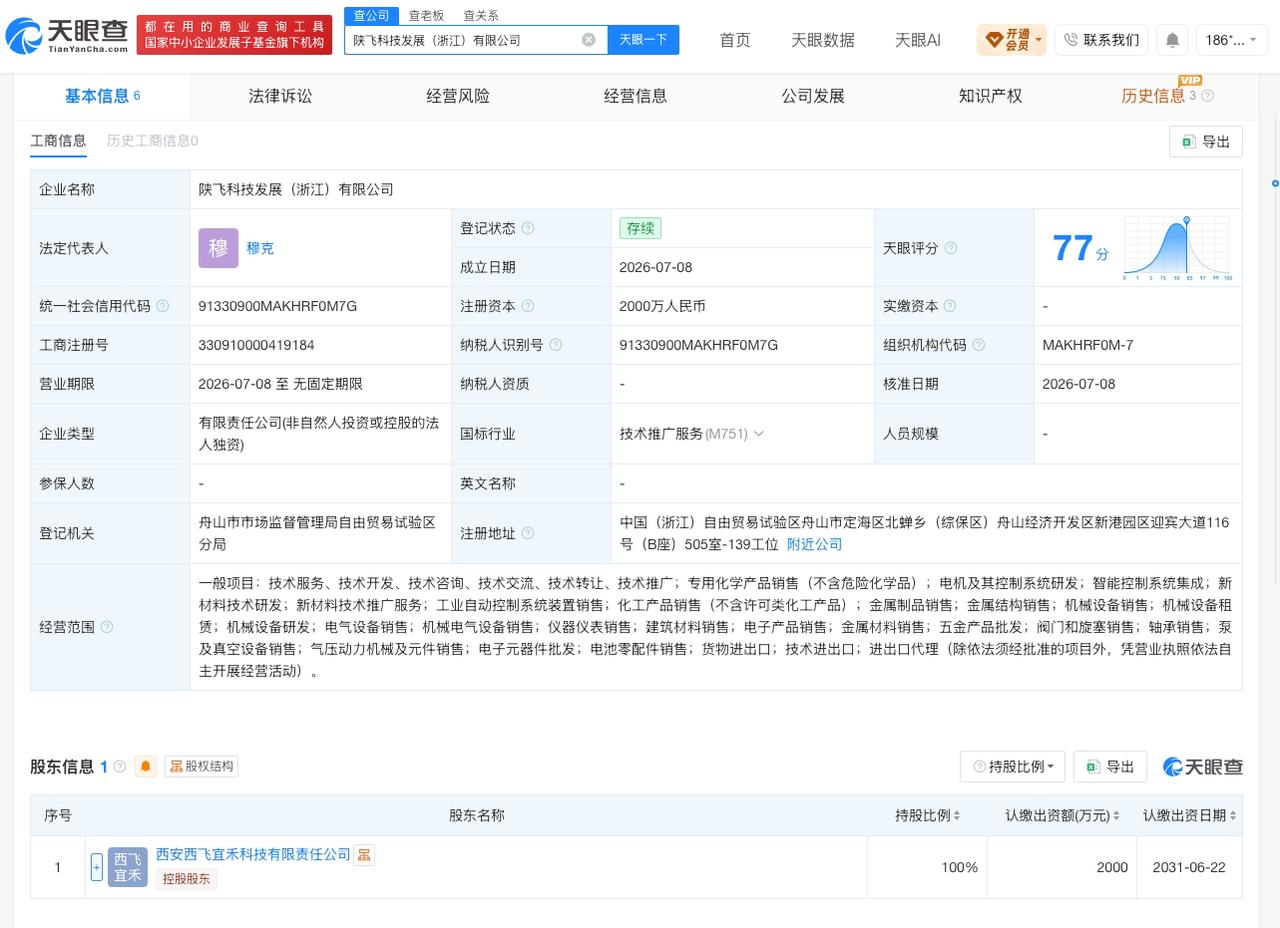
Task: Click the purple 穆 avatar of legal representative
Action: pyautogui.click(x=218, y=248)
